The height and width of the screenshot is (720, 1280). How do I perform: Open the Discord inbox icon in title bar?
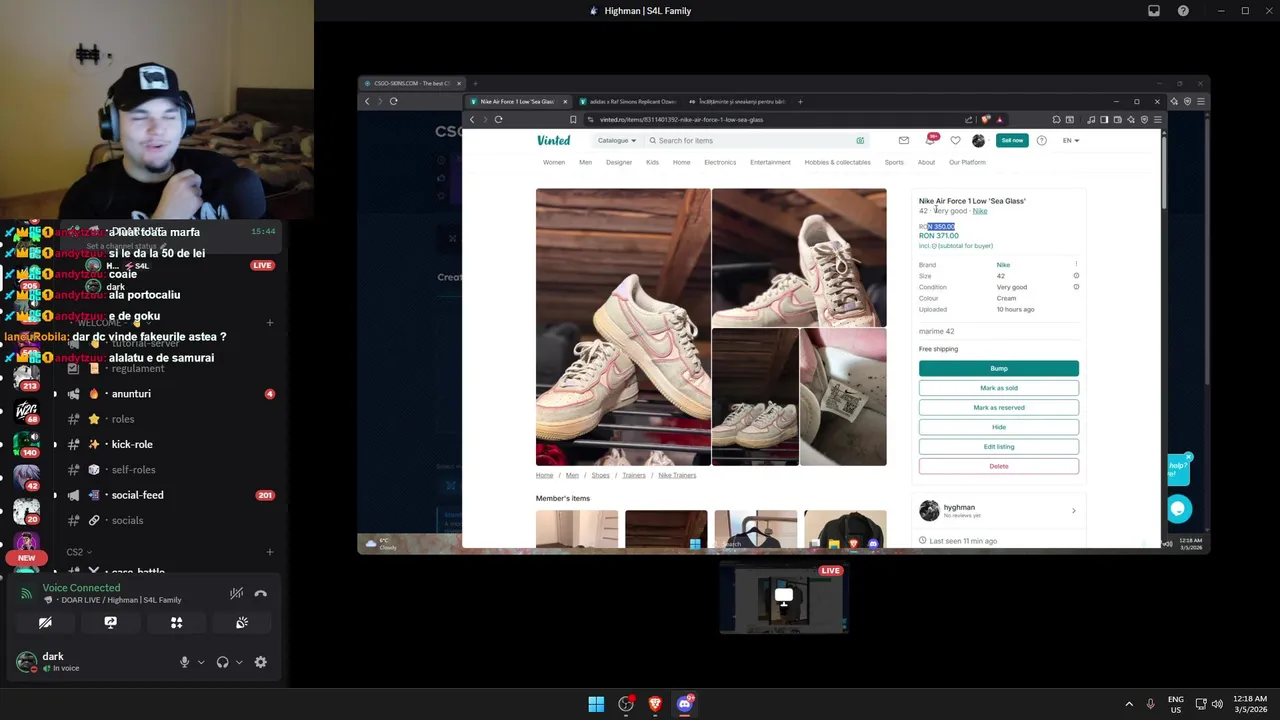click(1153, 11)
